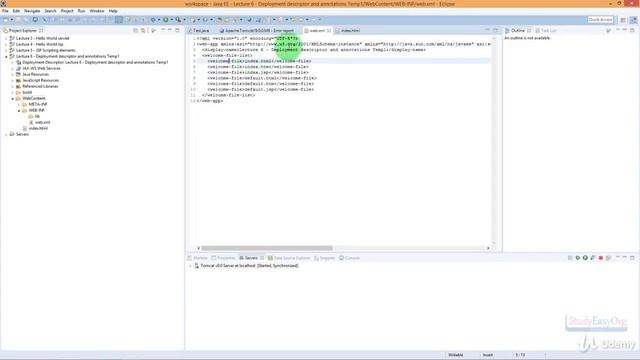Click the red Stop server icon
The width and height of the screenshot is (640, 360).
point(601,258)
